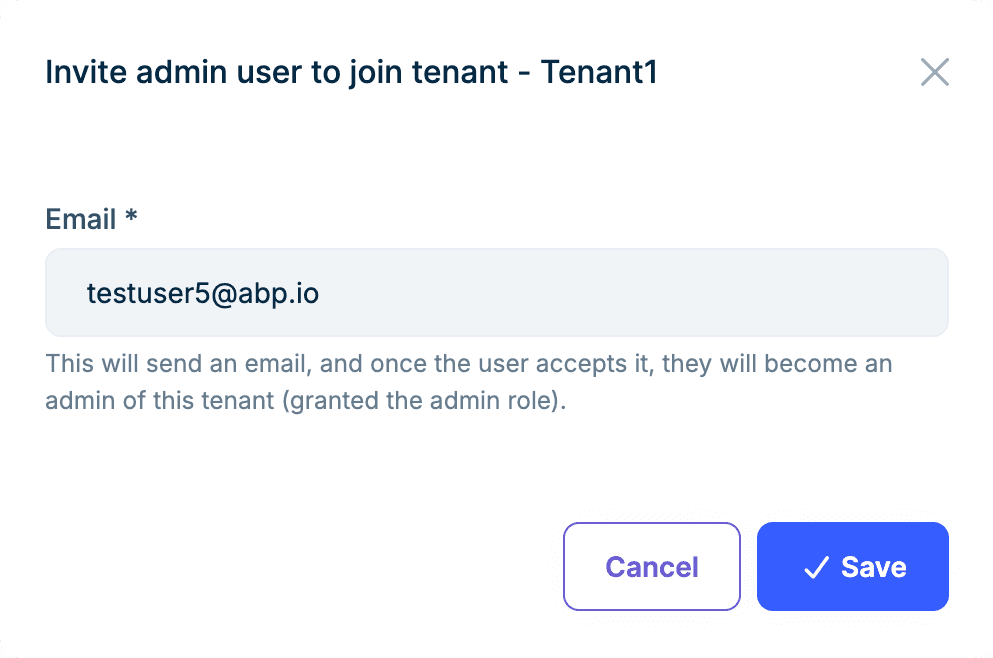This screenshot has width=993, height=658.
Task: Click the asterisk next to Email label
Action: click(x=131, y=219)
